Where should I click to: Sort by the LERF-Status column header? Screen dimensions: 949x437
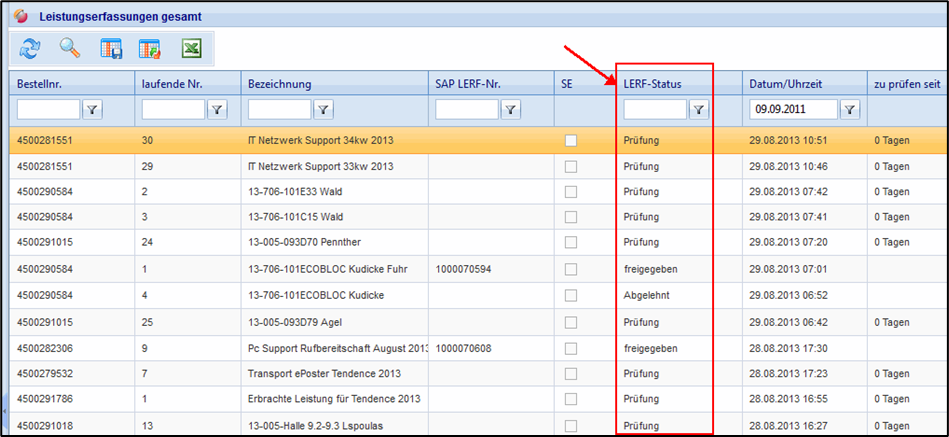click(x=652, y=84)
